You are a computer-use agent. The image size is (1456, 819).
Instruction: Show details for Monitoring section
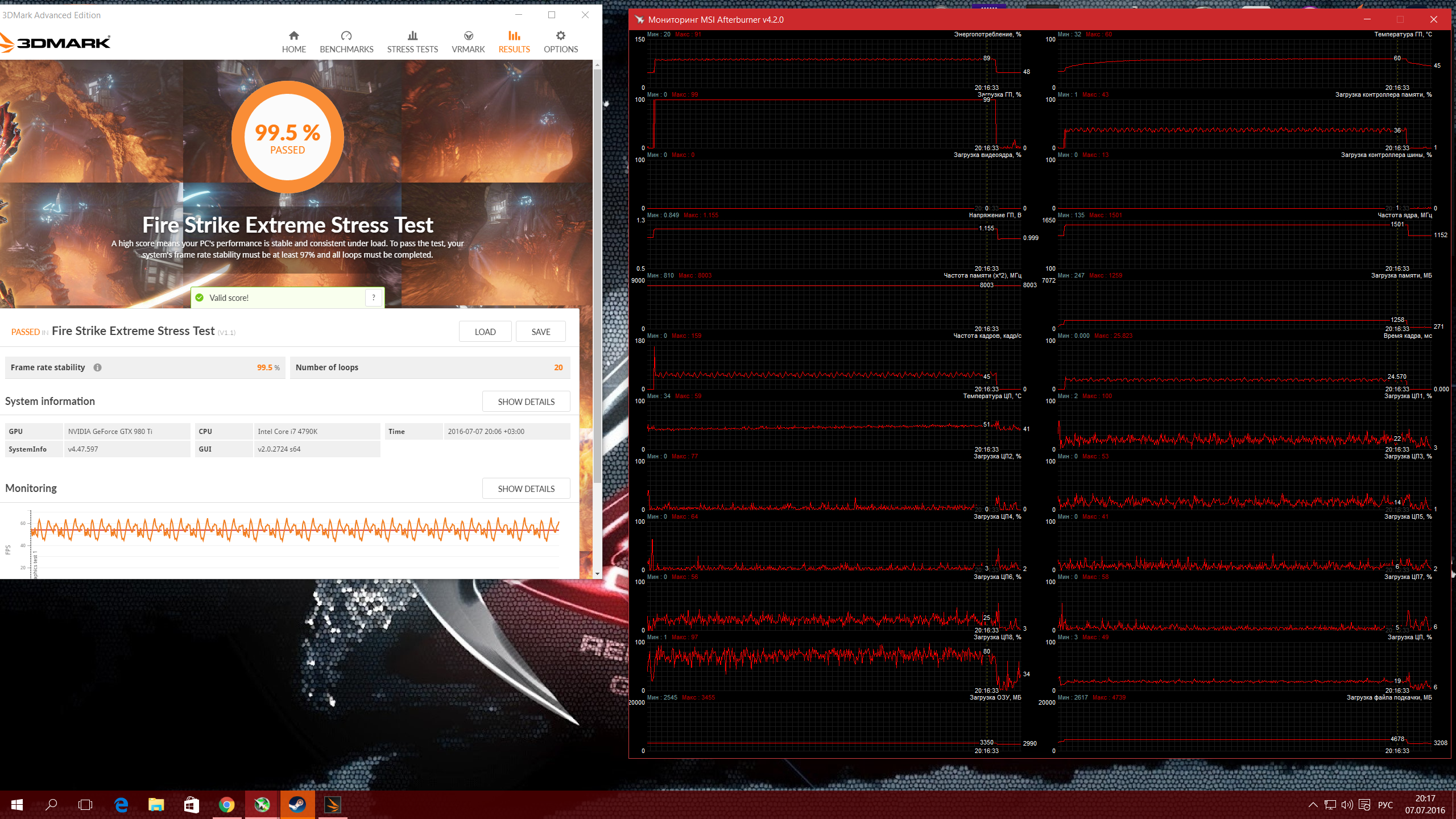click(x=526, y=489)
